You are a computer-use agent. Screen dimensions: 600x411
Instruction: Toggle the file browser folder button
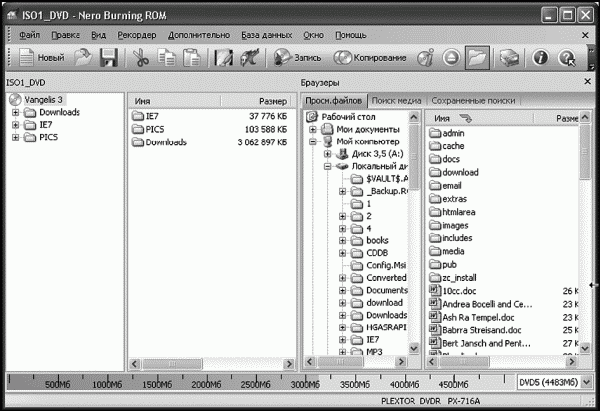pyautogui.click(x=477, y=58)
